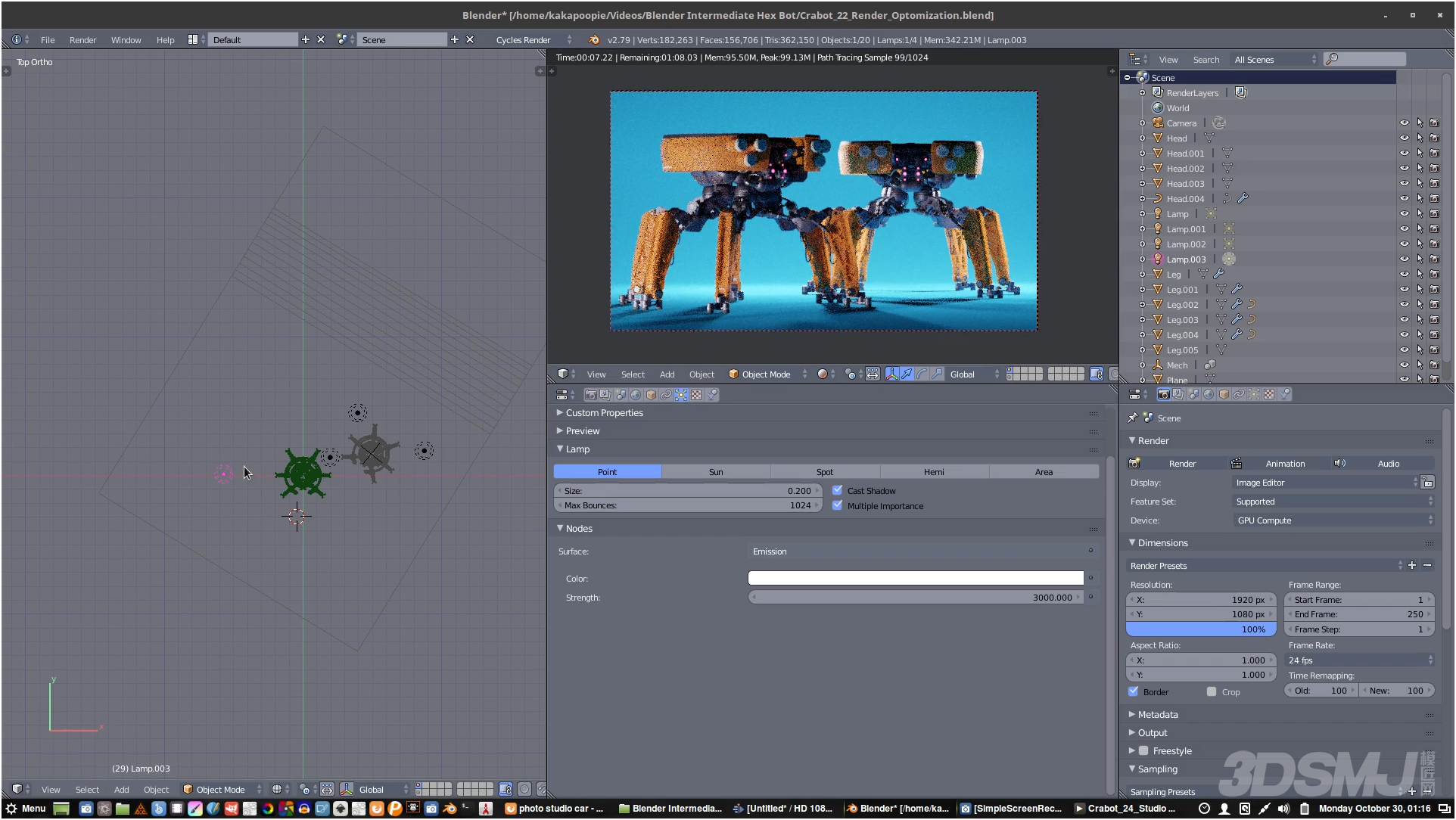1456x820 pixels.
Task: Click the resolution percentage 100% slider
Action: (x=1201, y=629)
